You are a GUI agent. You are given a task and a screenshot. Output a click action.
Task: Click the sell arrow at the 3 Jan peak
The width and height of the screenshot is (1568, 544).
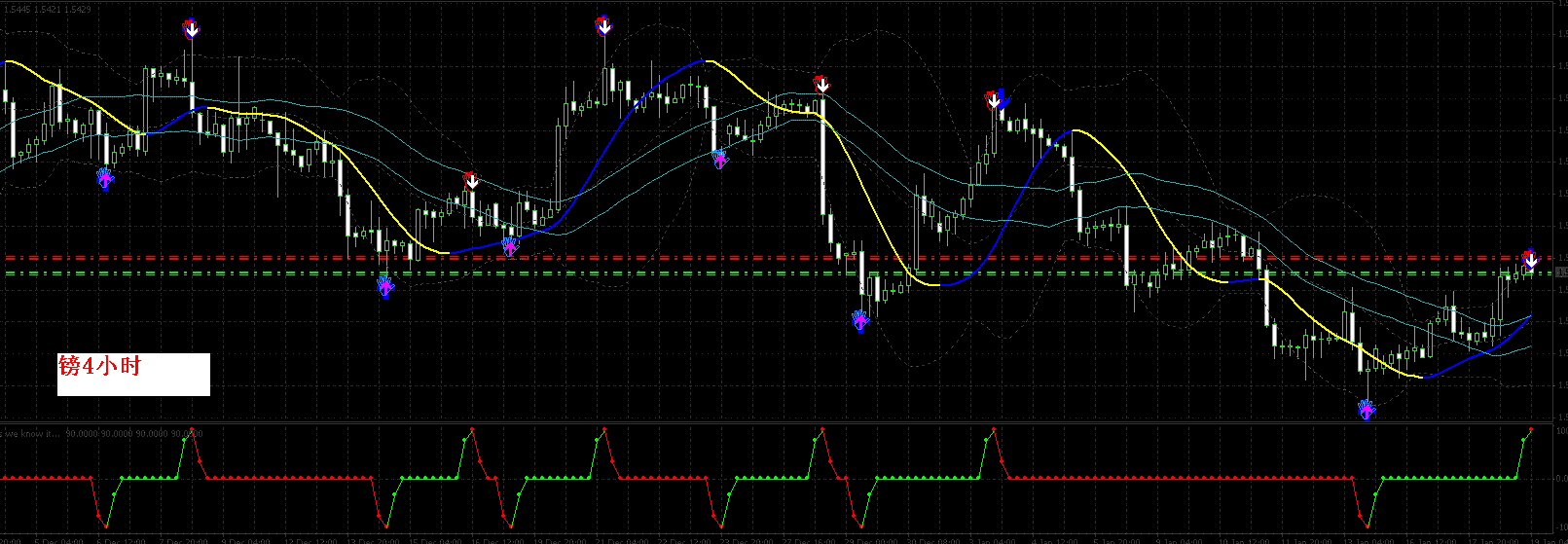994,100
